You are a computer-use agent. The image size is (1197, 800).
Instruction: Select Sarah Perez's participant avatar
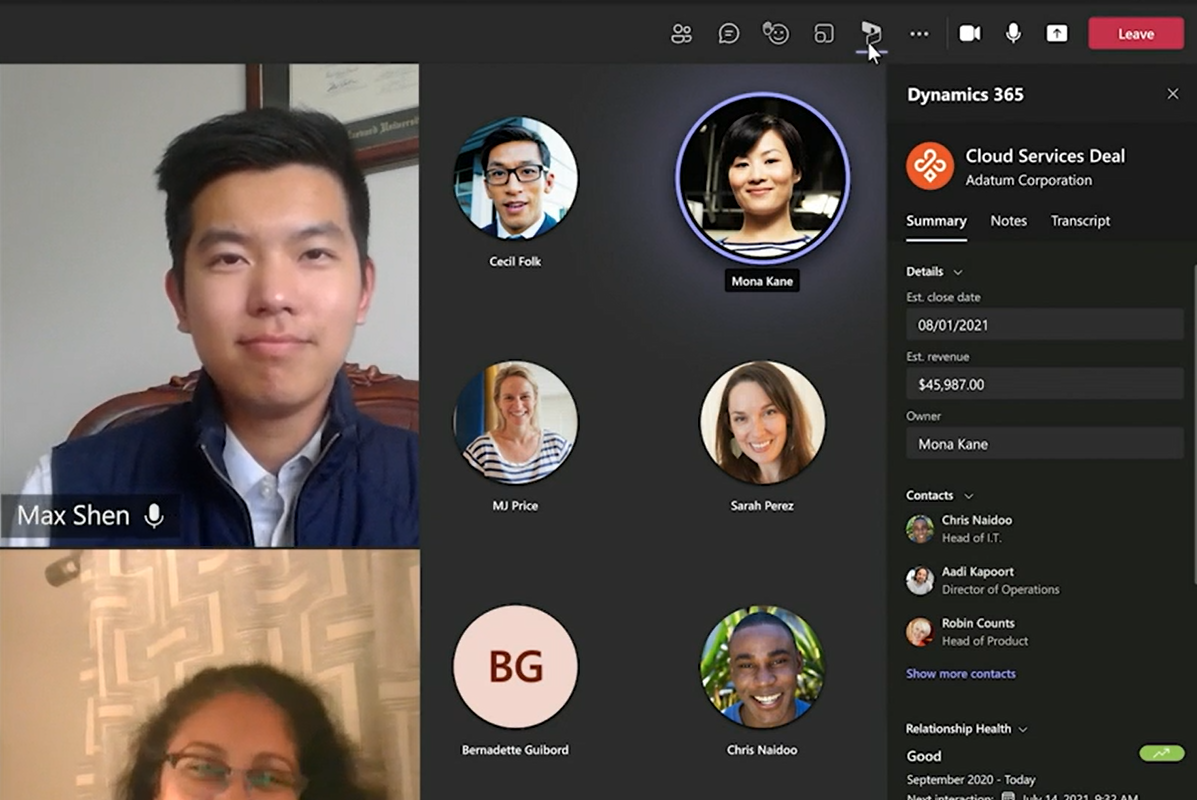(762, 423)
